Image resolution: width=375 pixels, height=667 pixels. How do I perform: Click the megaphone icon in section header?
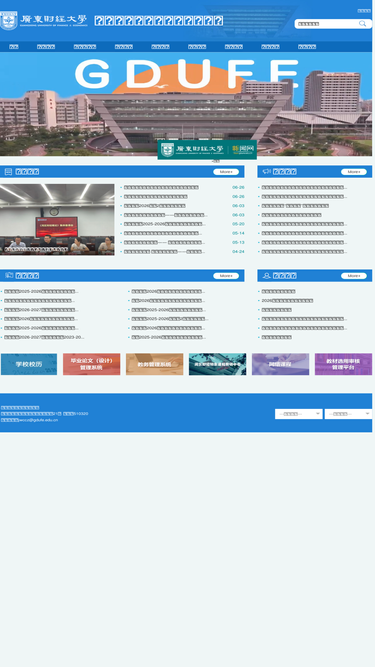pyautogui.click(x=267, y=171)
